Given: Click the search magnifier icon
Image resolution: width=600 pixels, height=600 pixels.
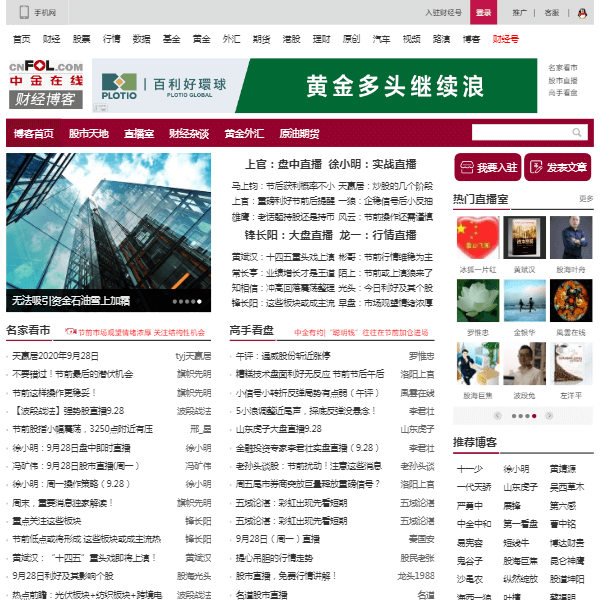Looking at the screenshot, I should 577,132.
